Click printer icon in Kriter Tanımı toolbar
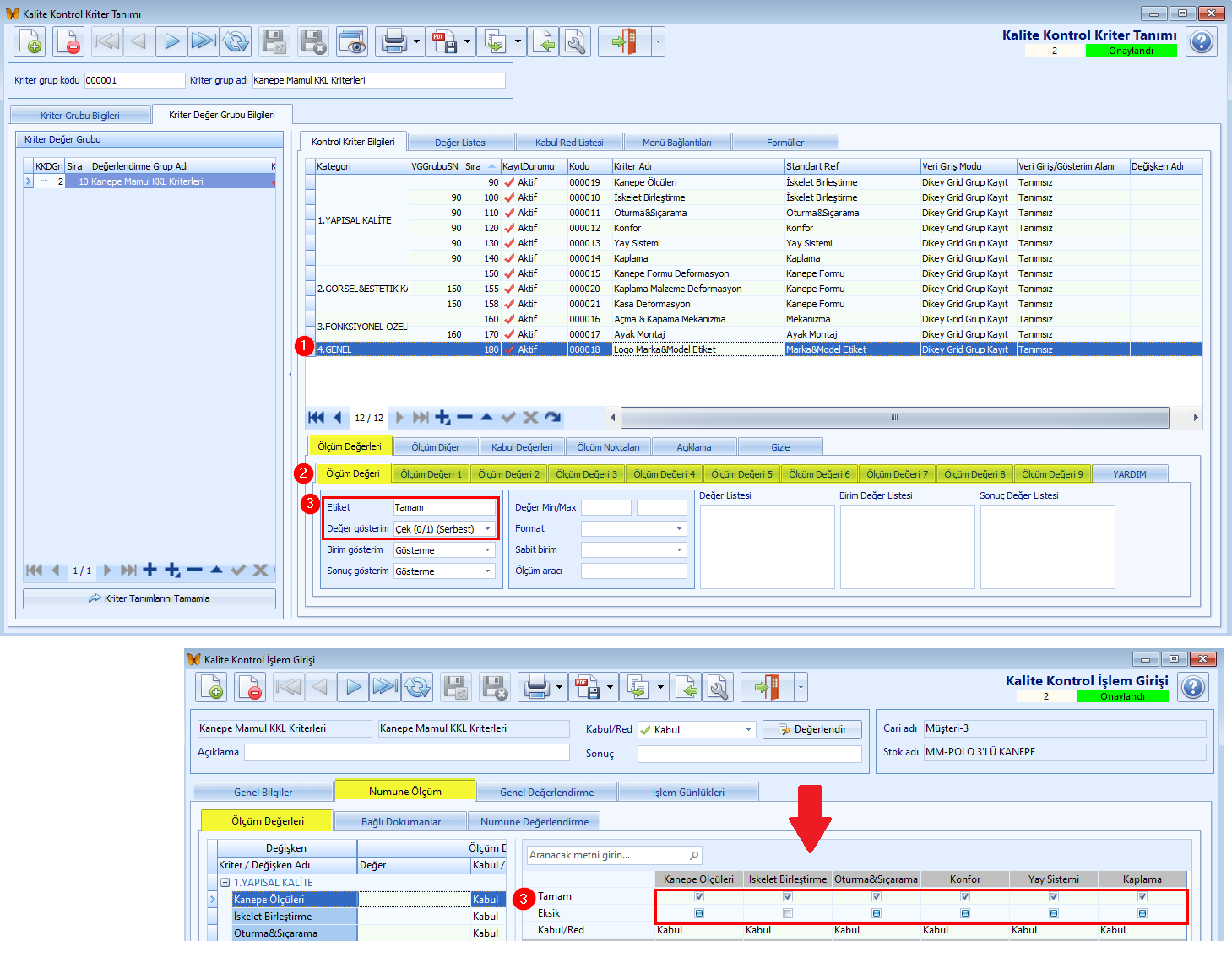Image resolution: width=1232 pixels, height=963 pixels. click(393, 41)
